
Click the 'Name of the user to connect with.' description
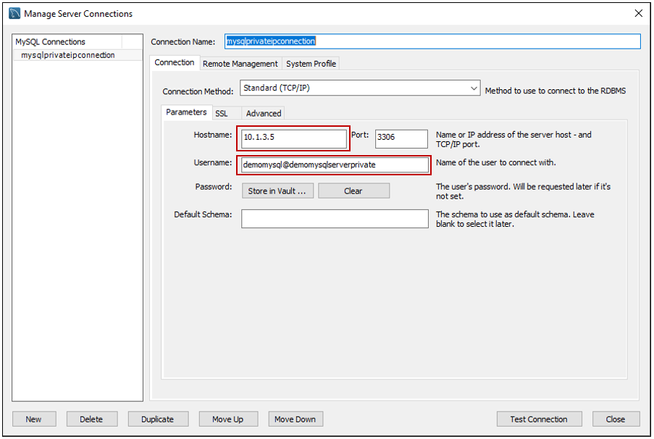click(496, 163)
